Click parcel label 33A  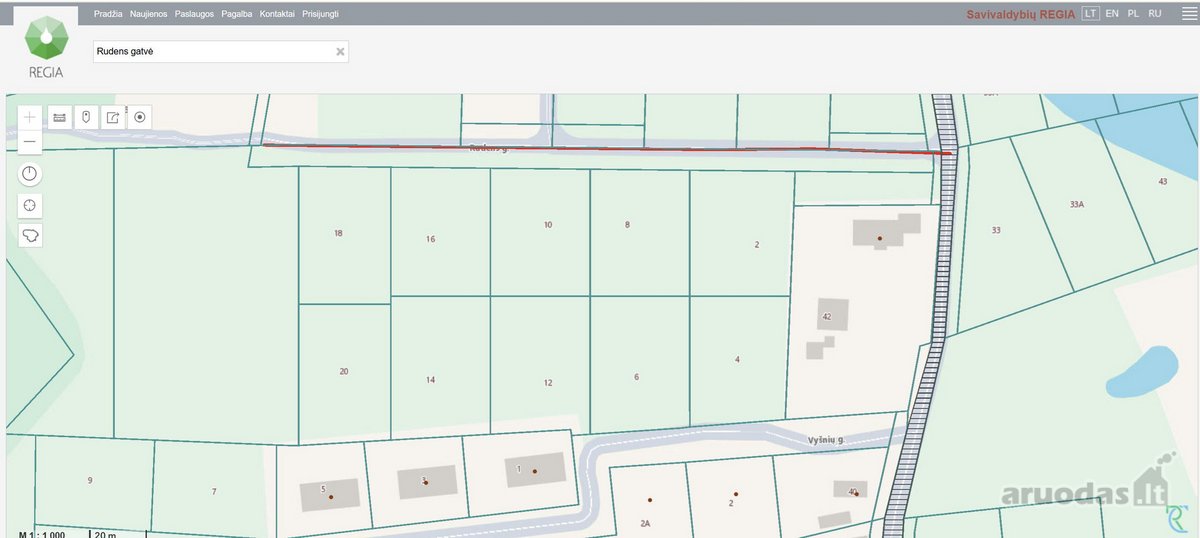click(x=1076, y=203)
